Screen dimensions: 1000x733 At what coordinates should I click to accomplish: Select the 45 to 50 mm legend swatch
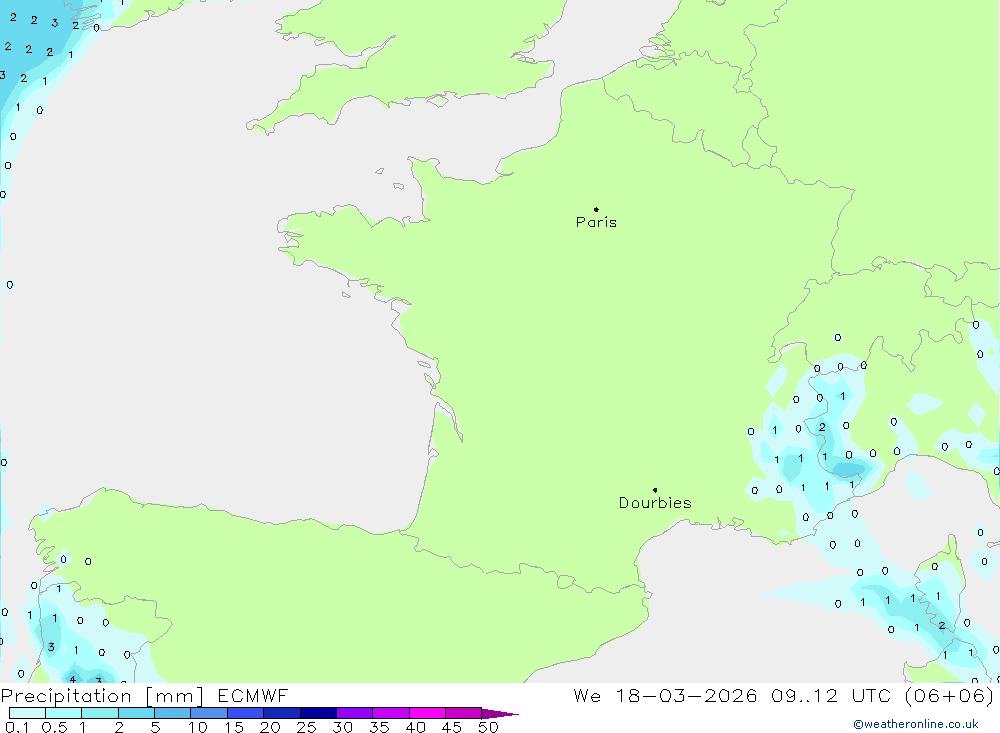click(x=464, y=713)
